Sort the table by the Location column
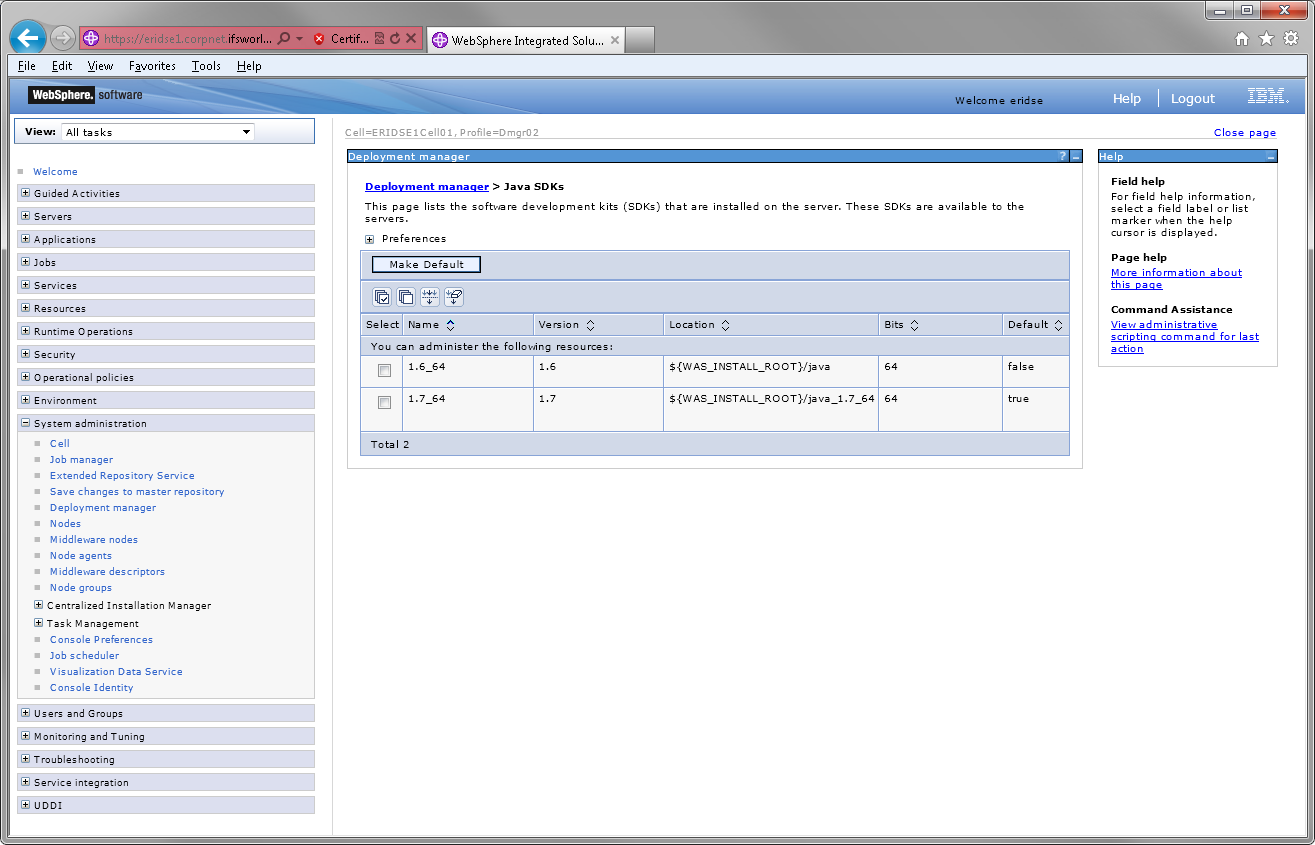Image resolution: width=1315 pixels, height=845 pixels. 725,325
